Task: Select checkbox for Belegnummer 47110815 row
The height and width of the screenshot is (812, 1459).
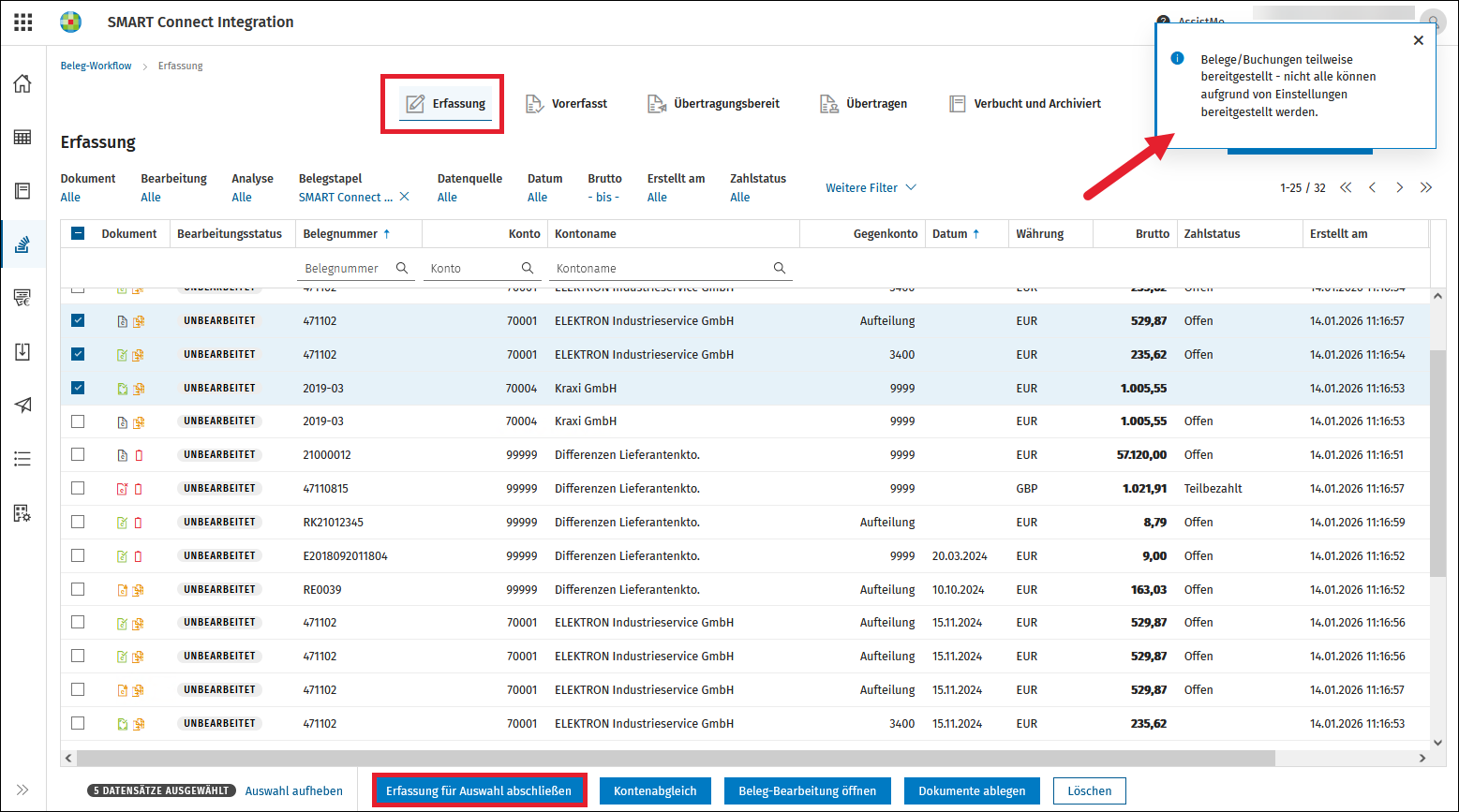Action: tap(78, 488)
